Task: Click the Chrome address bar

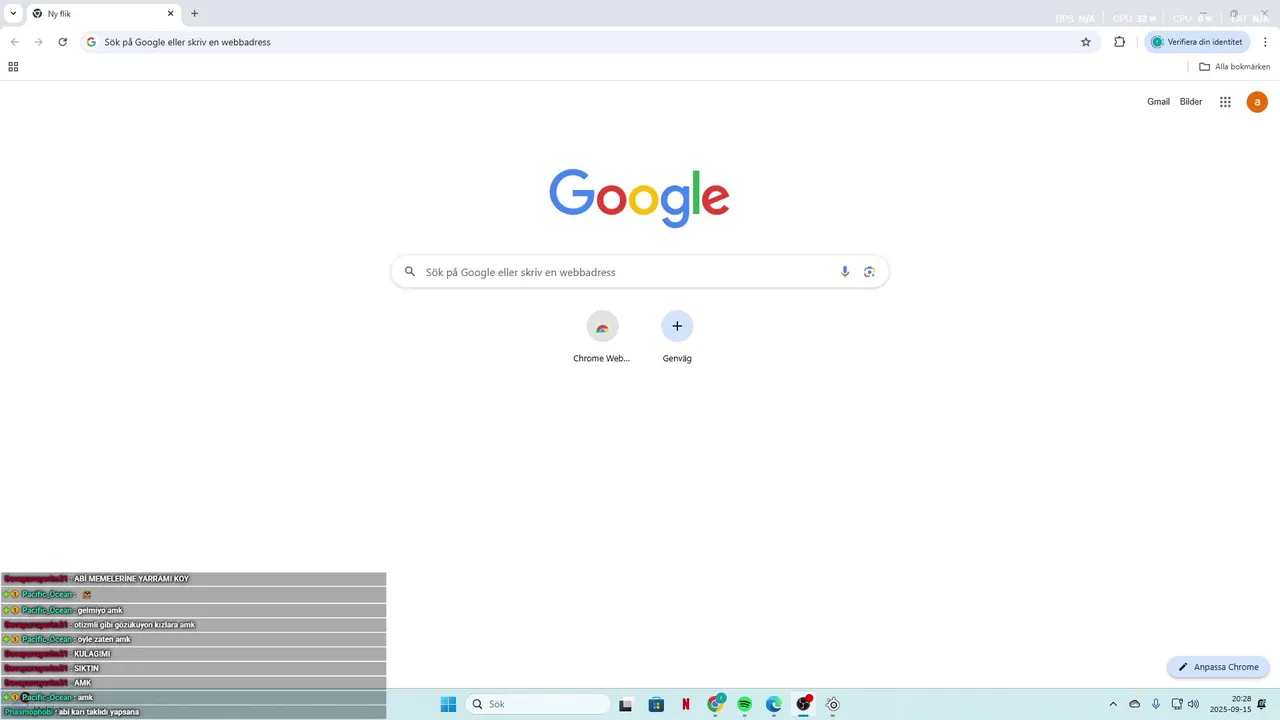Action: [590, 42]
